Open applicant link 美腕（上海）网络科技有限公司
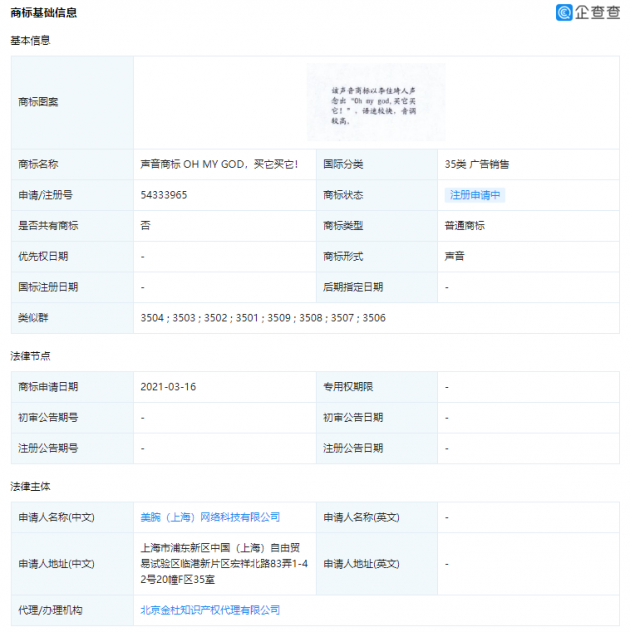This screenshot has height=632, width=630. click(x=210, y=517)
